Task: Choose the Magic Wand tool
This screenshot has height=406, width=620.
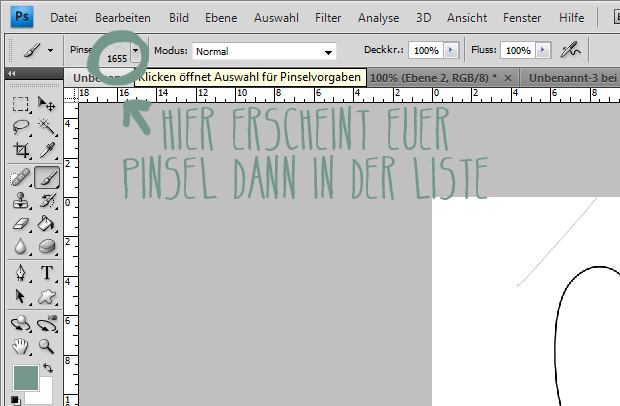Action: (46, 127)
